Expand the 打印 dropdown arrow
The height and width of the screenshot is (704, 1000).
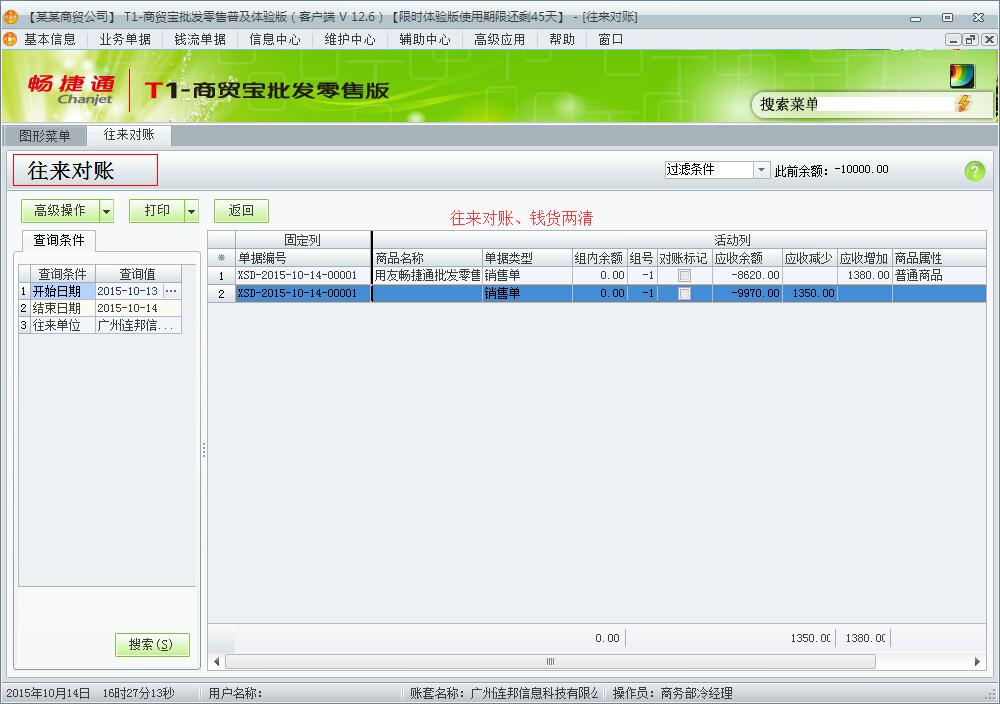click(191, 211)
